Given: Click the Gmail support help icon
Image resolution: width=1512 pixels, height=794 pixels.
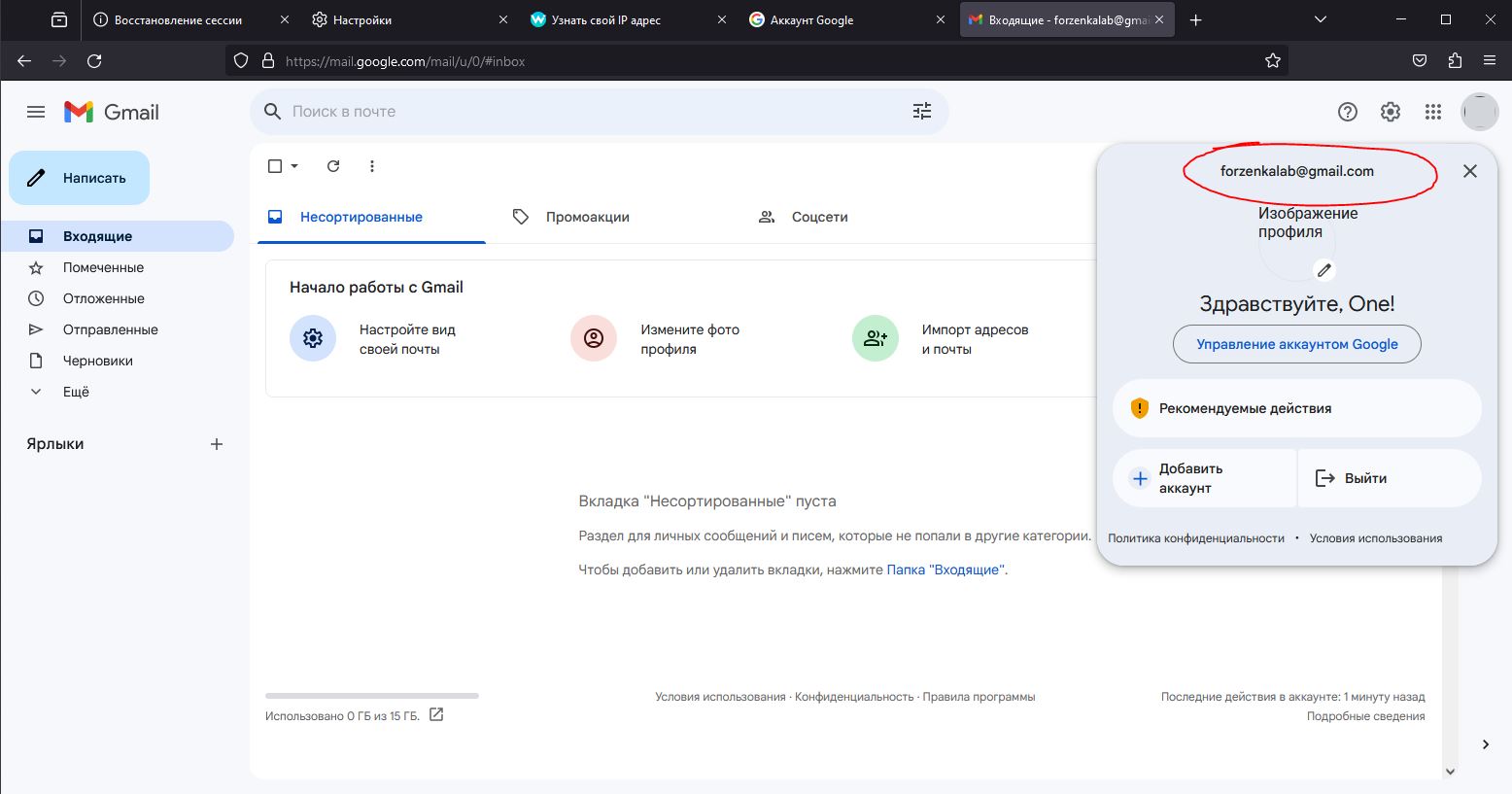Looking at the screenshot, I should pyautogui.click(x=1347, y=112).
